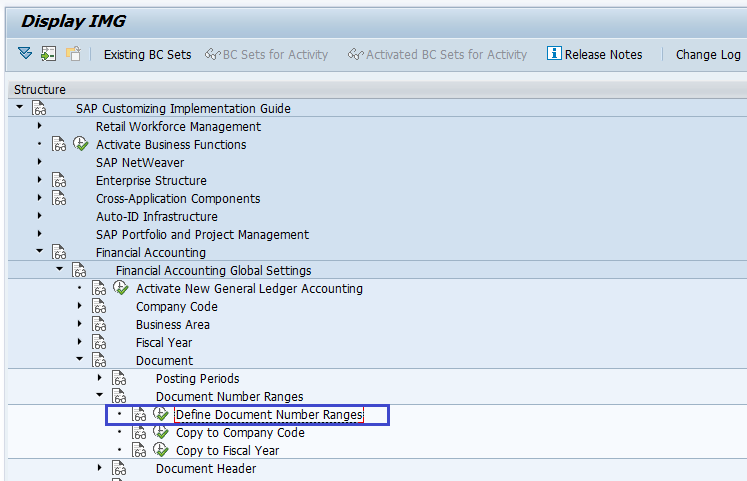This screenshot has height=481, width=747.
Task: Select Define Document Number Ranges text
Action: [269, 415]
